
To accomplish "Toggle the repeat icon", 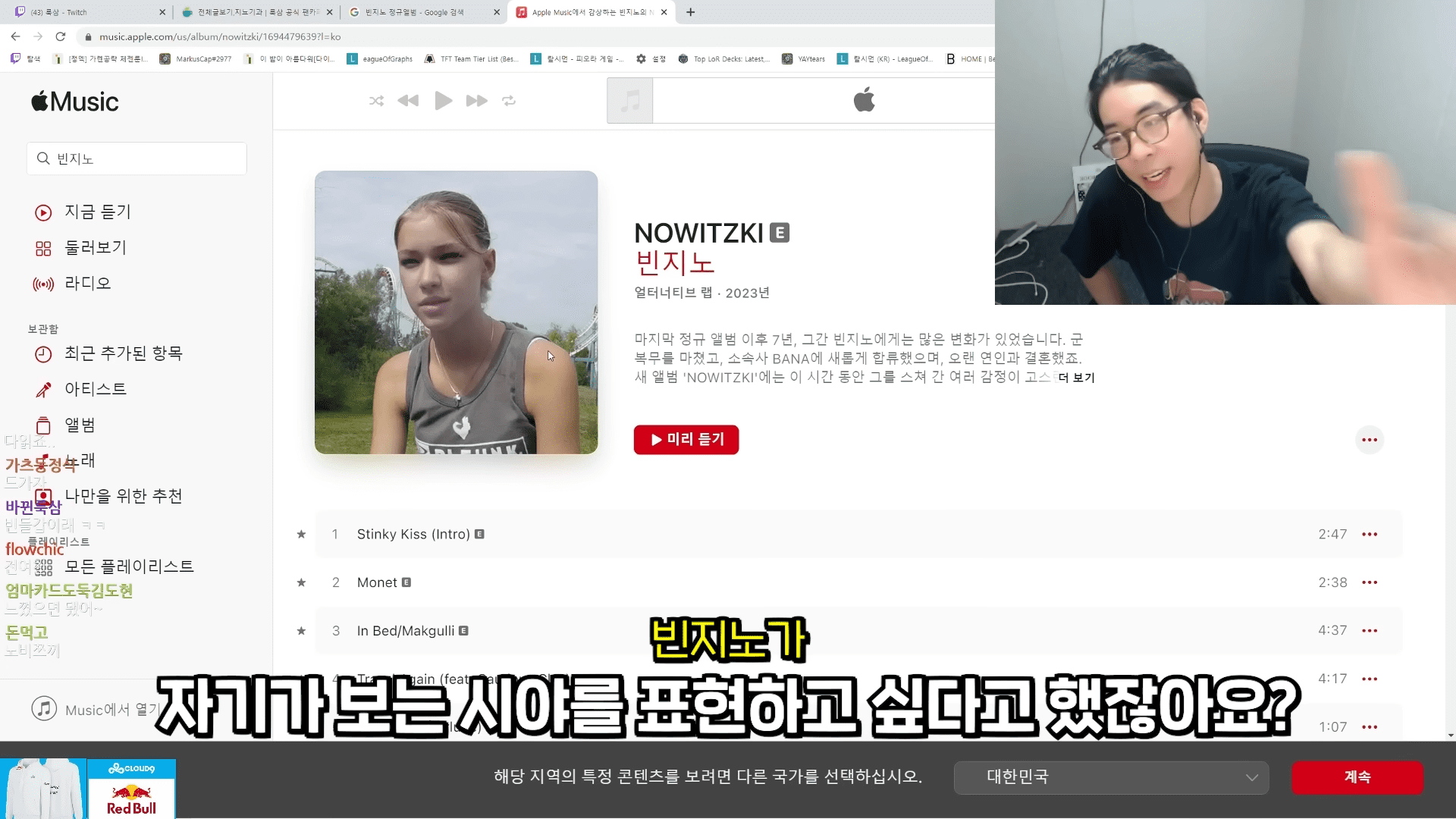I will pyautogui.click(x=509, y=101).
